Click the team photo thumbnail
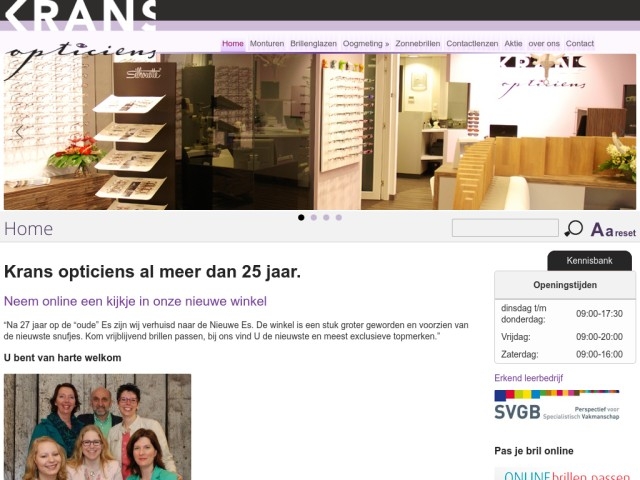The width and height of the screenshot is (640, 480). (x=98, y=427)
